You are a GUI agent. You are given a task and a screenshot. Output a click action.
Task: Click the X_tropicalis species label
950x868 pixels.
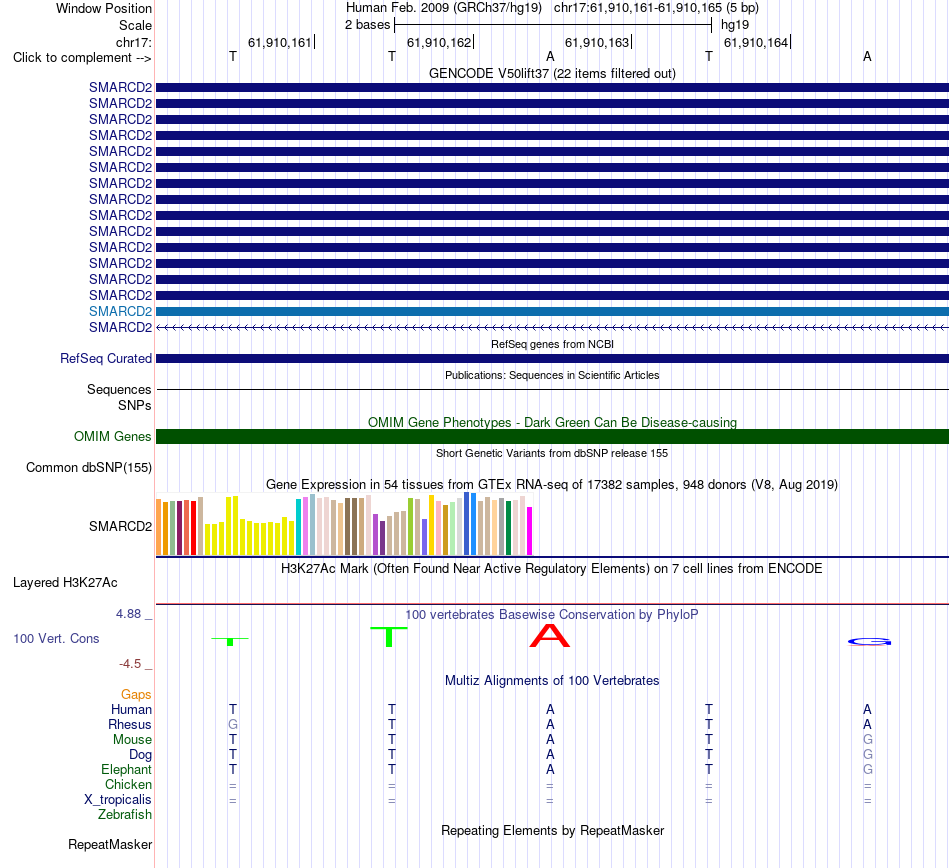pyautogui.click(x=118, y=800)
